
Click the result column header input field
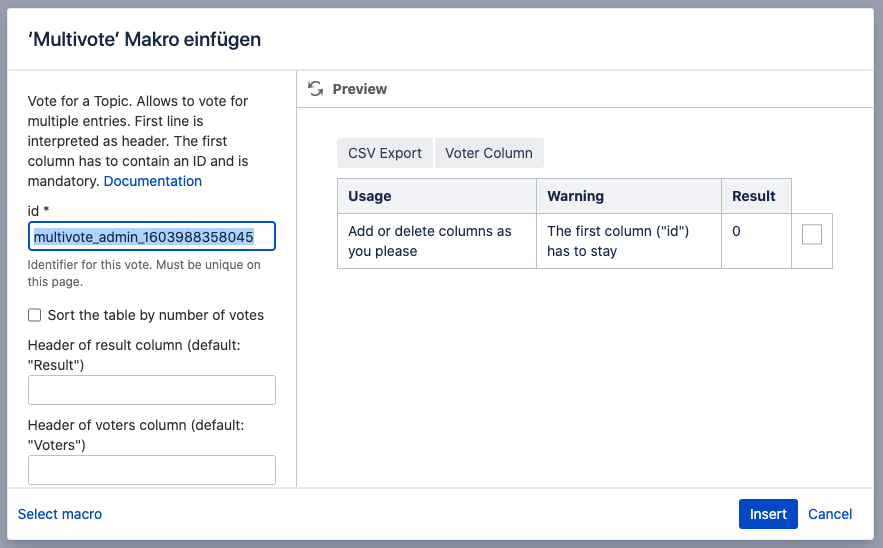[x=151, y=390]
